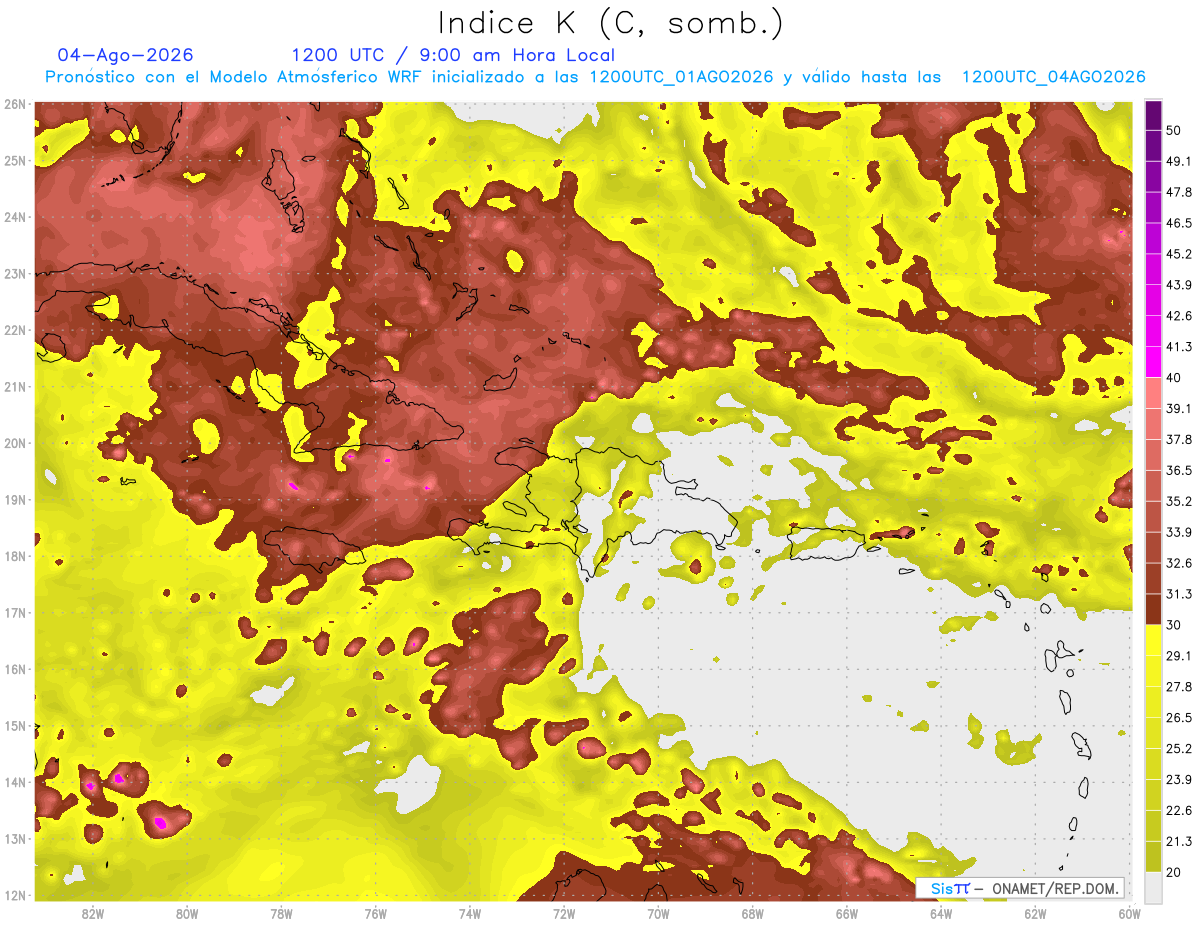The width and height of the screenshot is (1200, 927).
Task: Click the colorbar value 25.2
Action: coord(1179,748)
